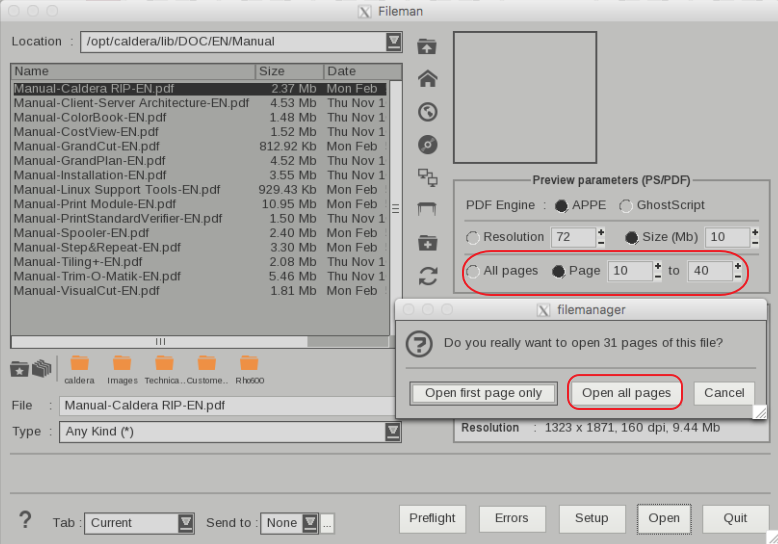The height and width of the screenshot is (544, 778).
Task: Expand the Location path dropdown
Action: (x=393, y=41)
